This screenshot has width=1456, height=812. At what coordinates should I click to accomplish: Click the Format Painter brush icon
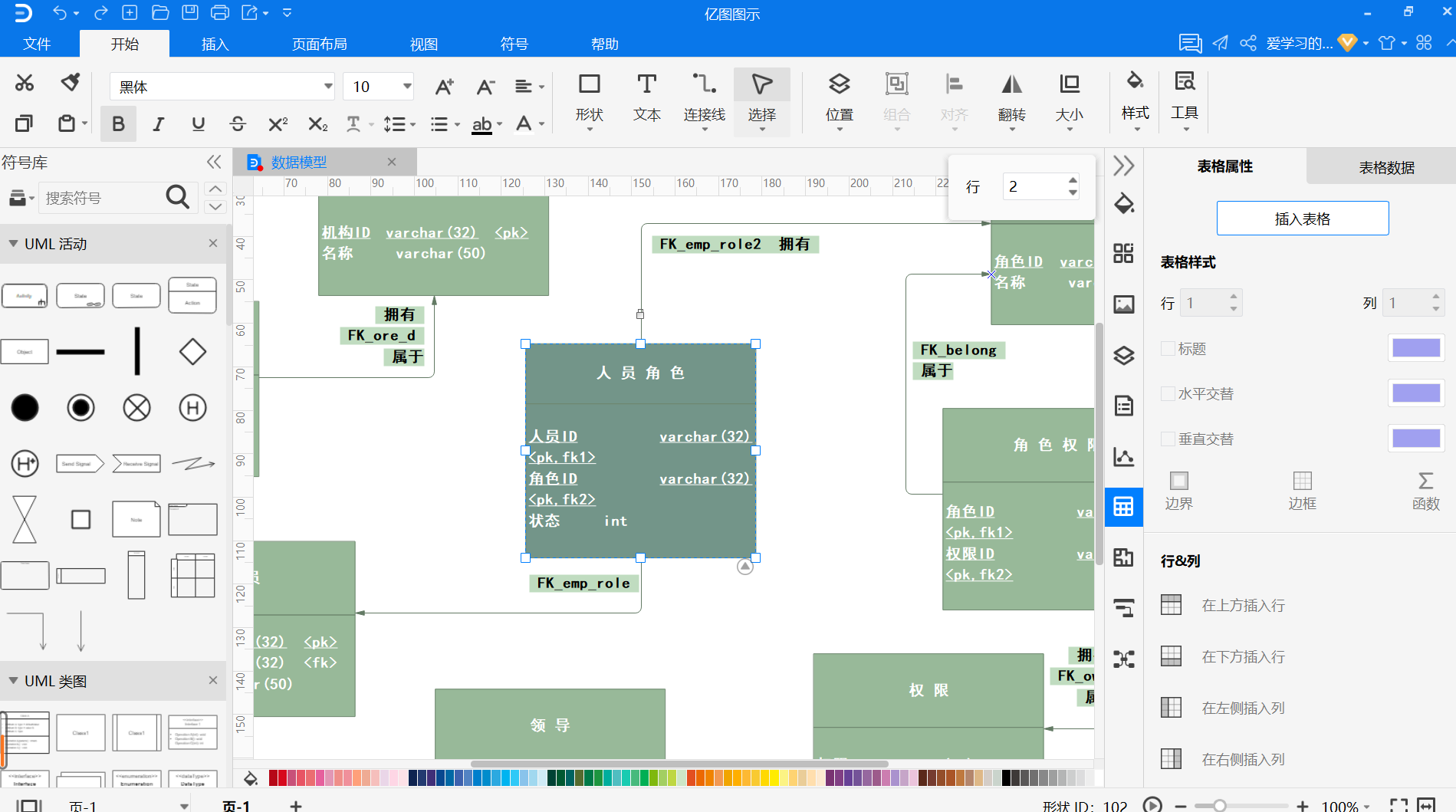(x=71, y=82)
